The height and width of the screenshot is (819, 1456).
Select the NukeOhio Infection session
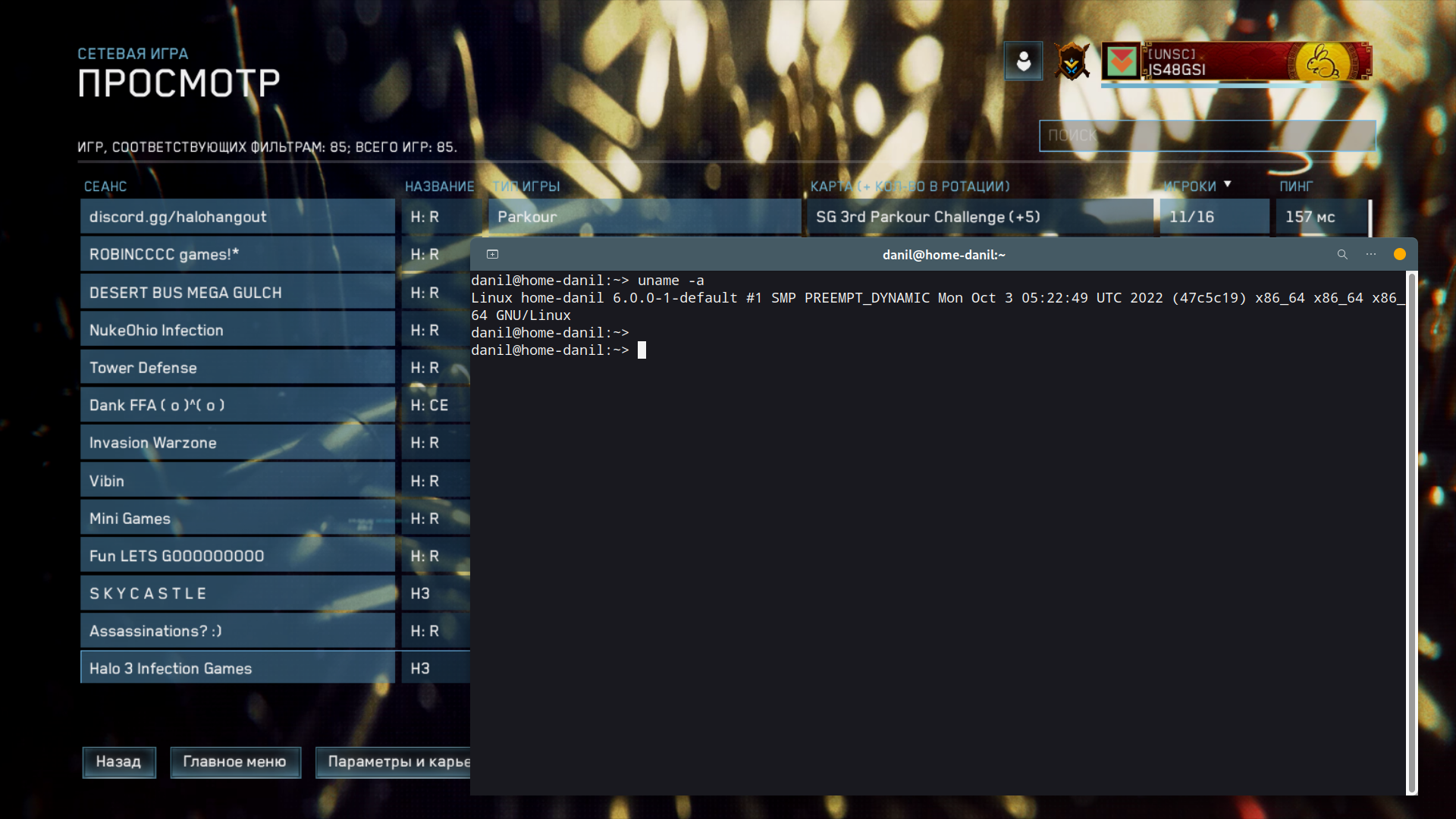pyautogui.click(x=237, y=331)
